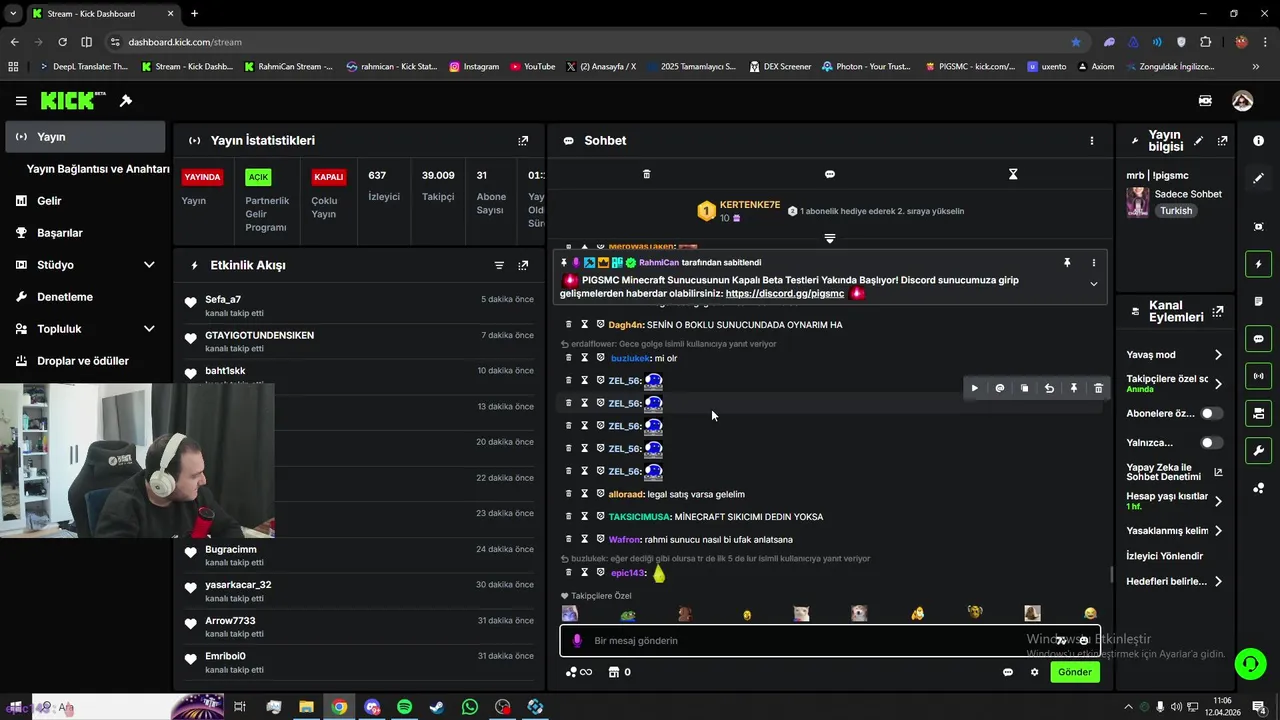Open the pinned message three-dot options
The image size is (1280, 720).
[x=1093, y=263]
